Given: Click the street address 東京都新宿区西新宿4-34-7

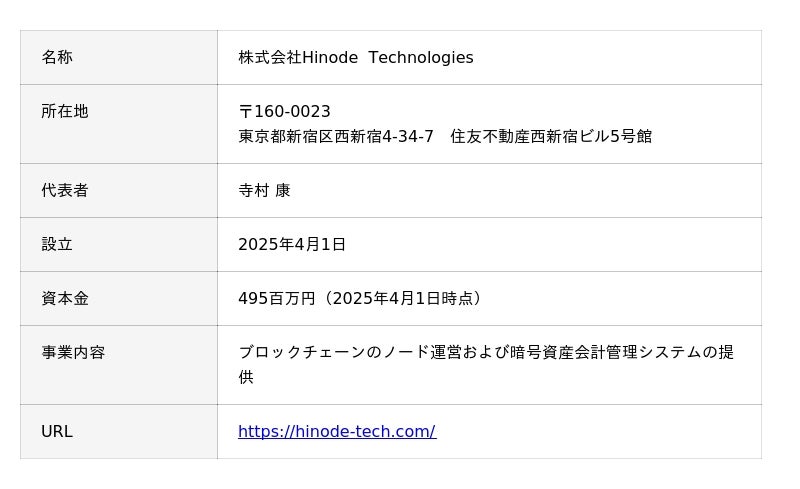Looking at the screenshot, I should click(336, 136).
